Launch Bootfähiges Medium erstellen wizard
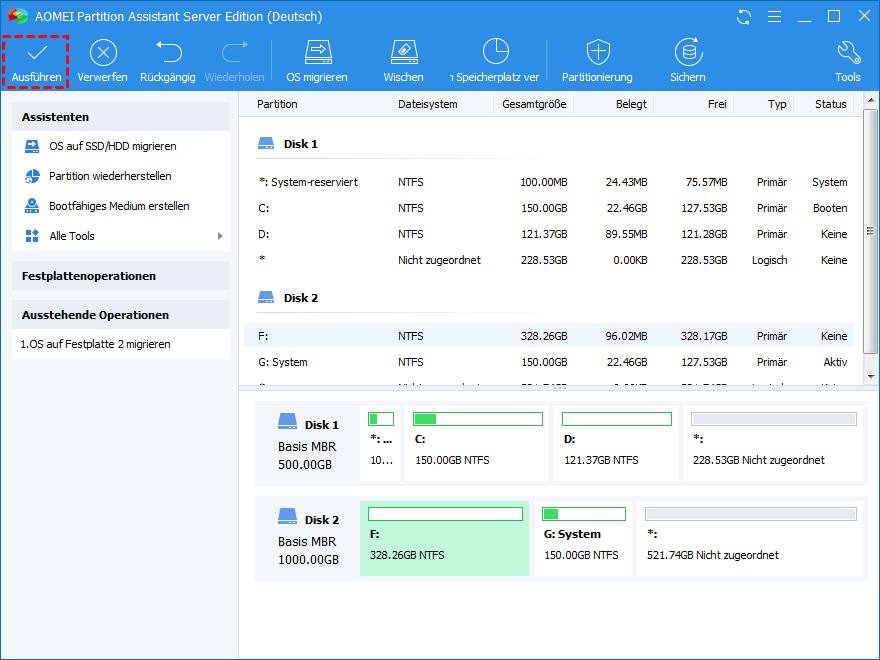 pyautogui.click(x=121, y=206)
